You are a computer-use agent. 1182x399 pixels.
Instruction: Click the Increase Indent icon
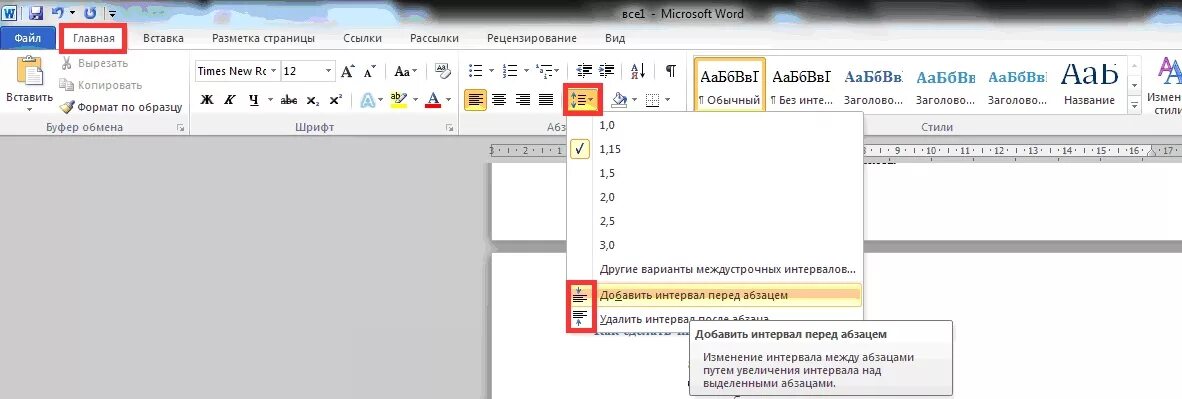605,71
